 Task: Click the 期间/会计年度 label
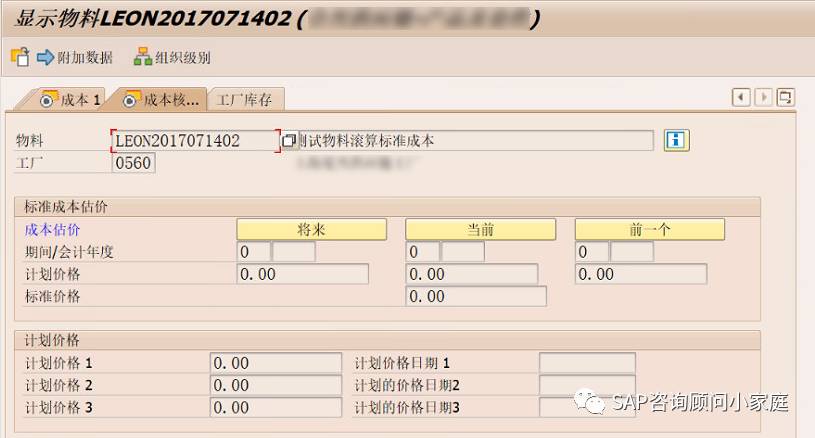pos(69,253)
